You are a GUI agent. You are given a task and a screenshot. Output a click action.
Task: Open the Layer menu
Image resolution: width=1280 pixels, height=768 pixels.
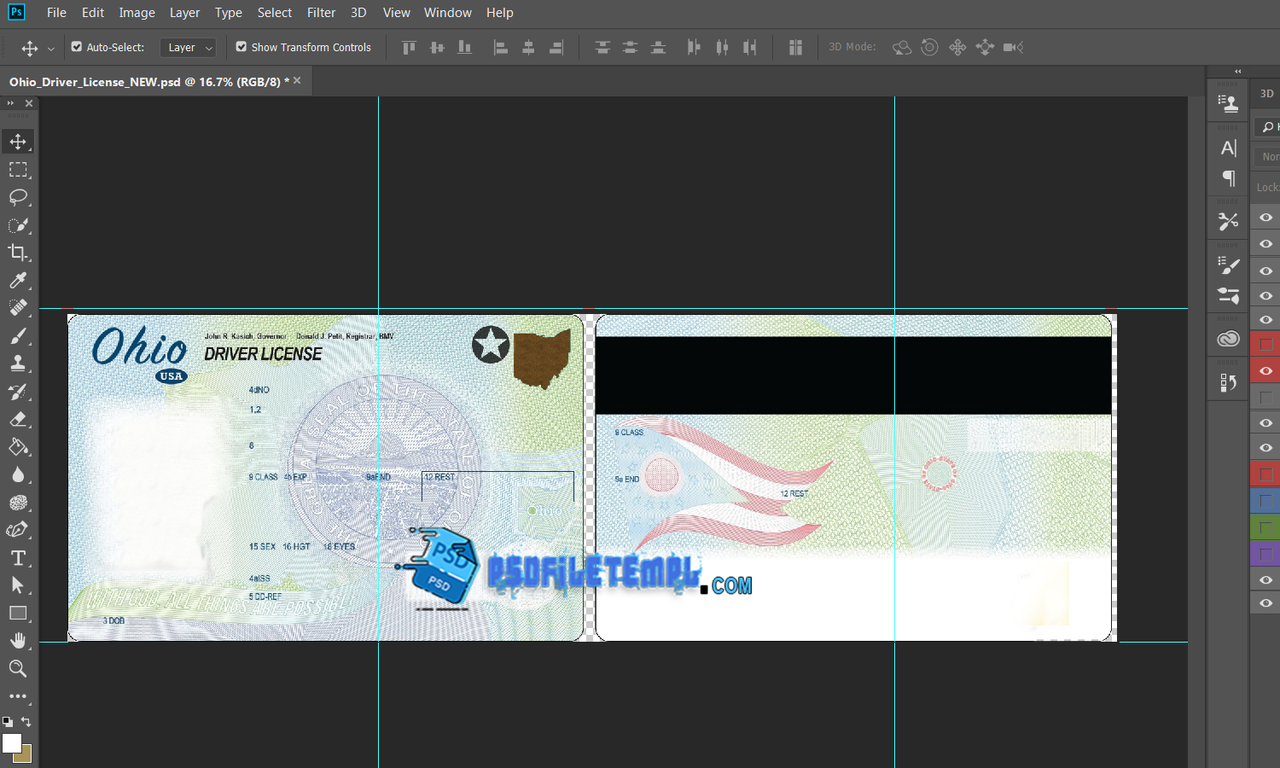click(184, 12)
